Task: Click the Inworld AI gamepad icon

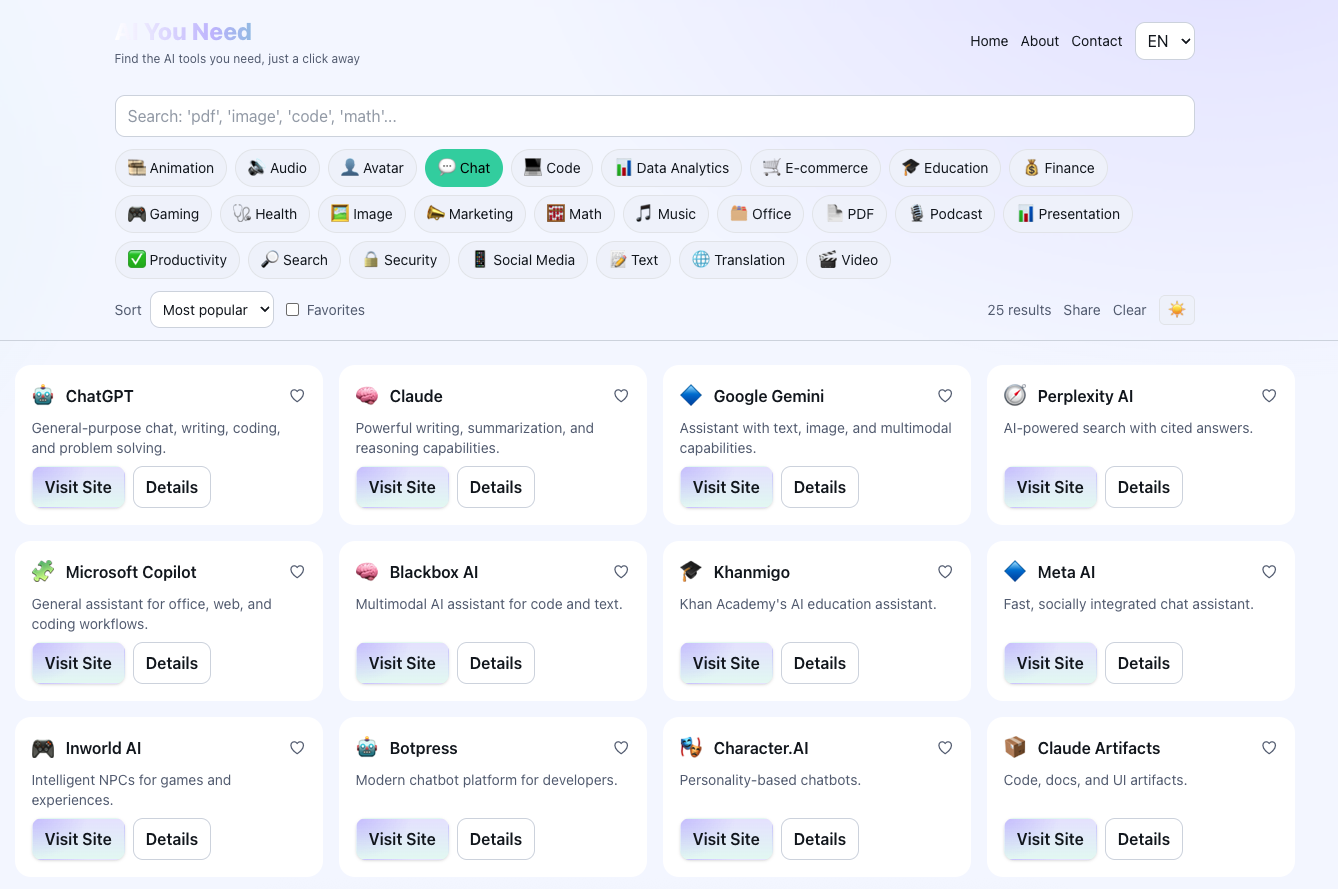Action: [43, 748]
